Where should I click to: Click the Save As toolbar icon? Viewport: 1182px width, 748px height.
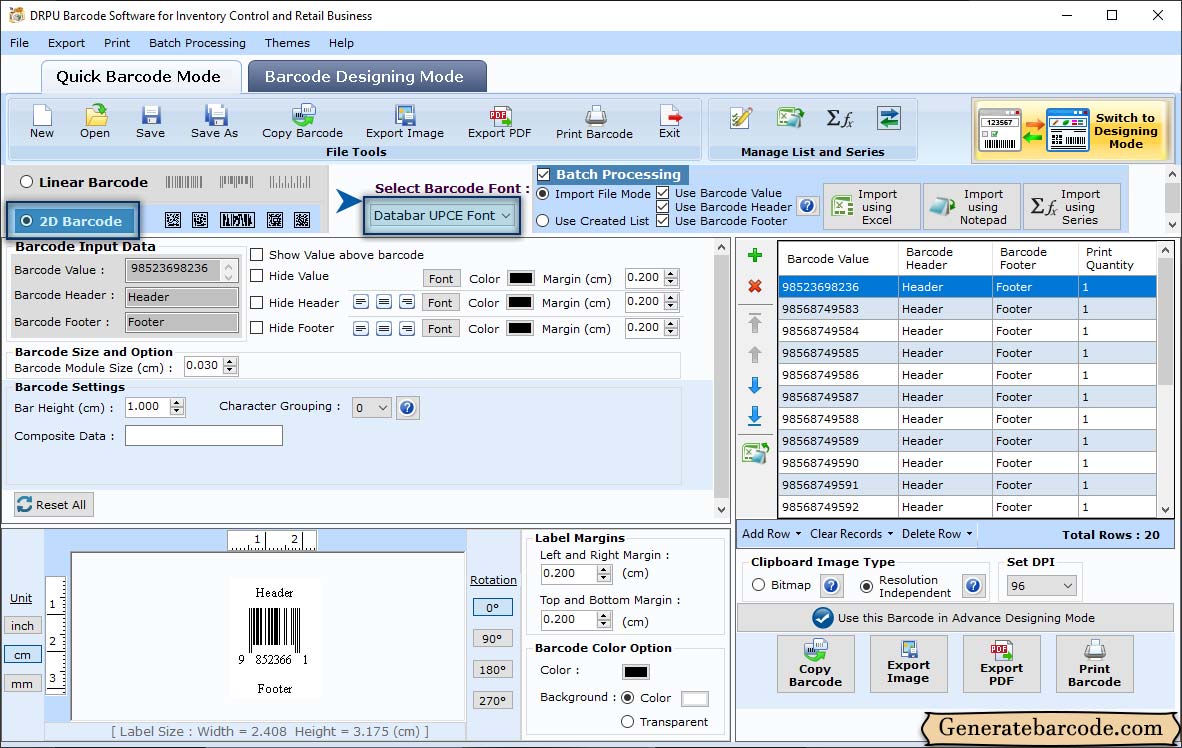coord(214,122)
